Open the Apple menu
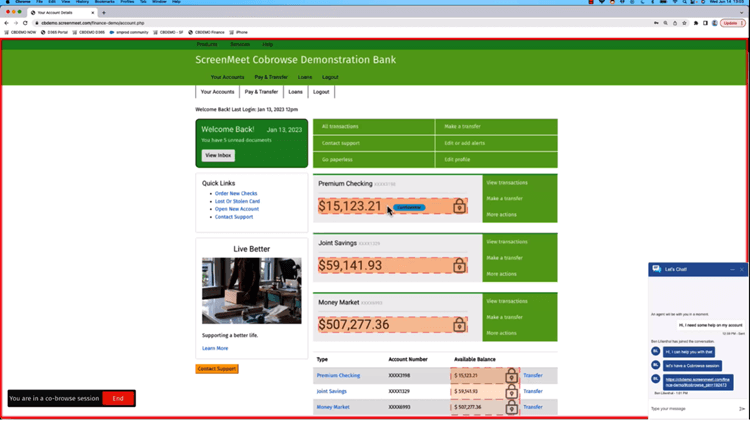 click(8, 2)
